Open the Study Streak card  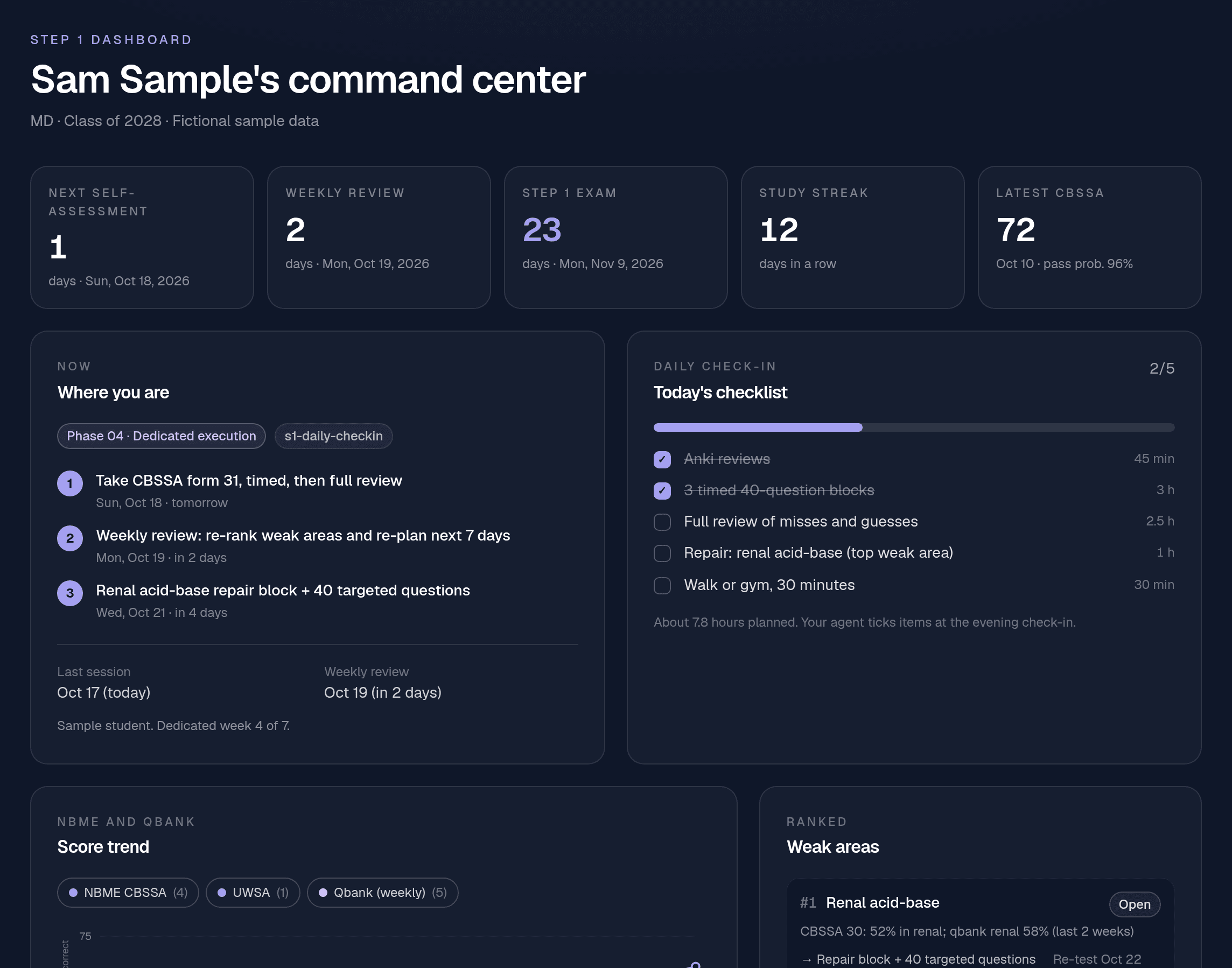tap(852, 237)
